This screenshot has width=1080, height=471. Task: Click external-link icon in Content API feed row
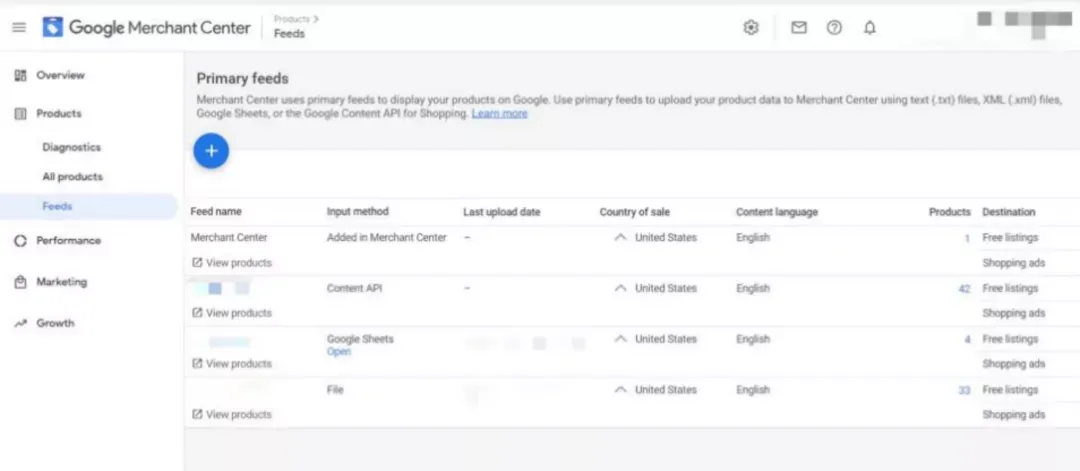pyautogui.click(x=197, y=313)
